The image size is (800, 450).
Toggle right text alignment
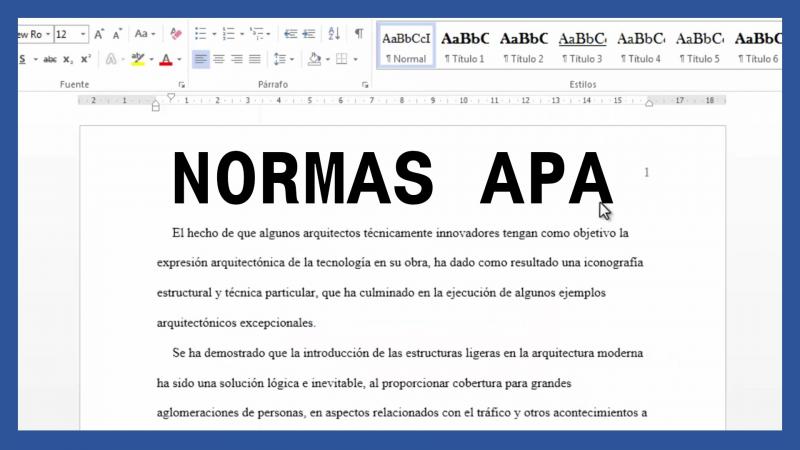pyautogui.click(x=237, y=60)
